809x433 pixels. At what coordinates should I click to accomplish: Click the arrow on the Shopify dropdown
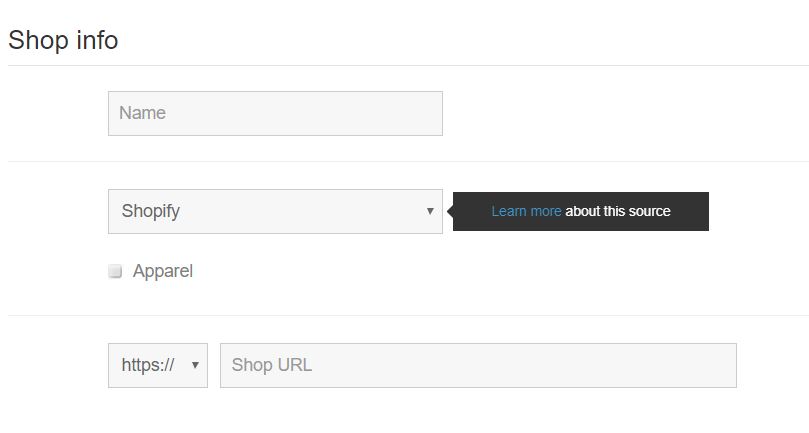point(430,211)
